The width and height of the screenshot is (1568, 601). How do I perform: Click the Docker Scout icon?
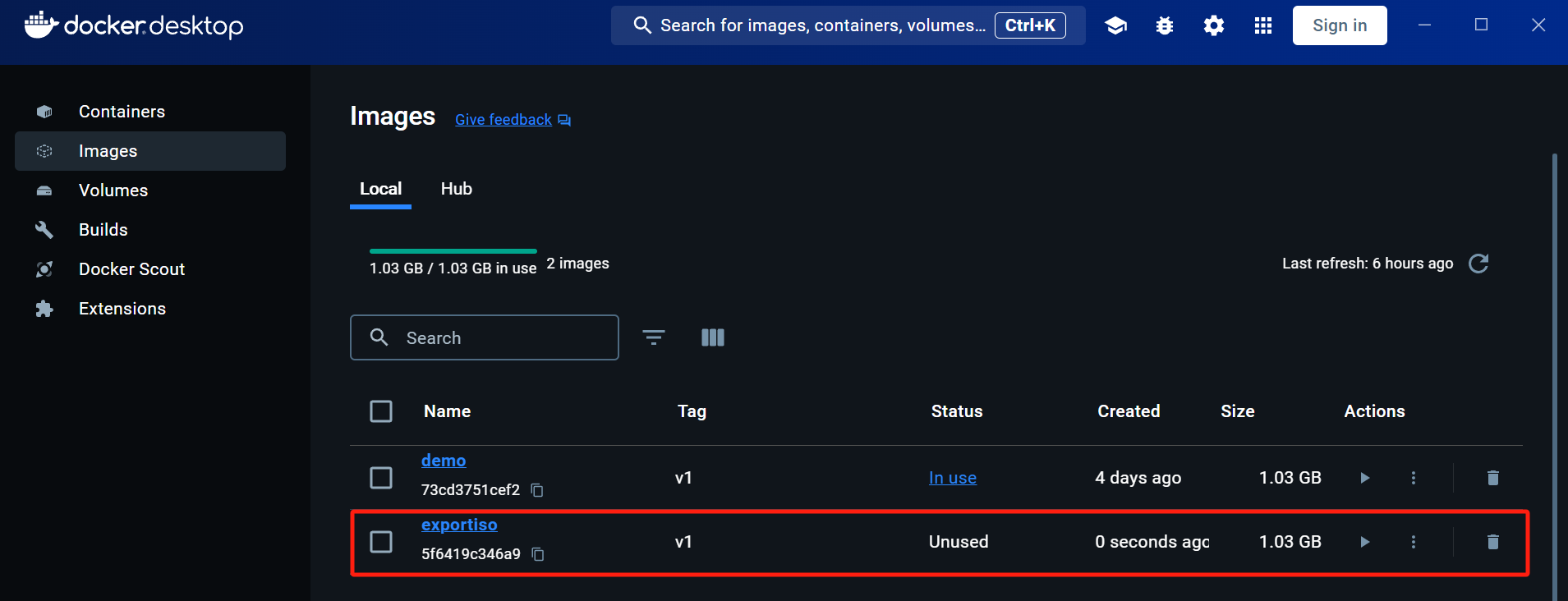44,269
